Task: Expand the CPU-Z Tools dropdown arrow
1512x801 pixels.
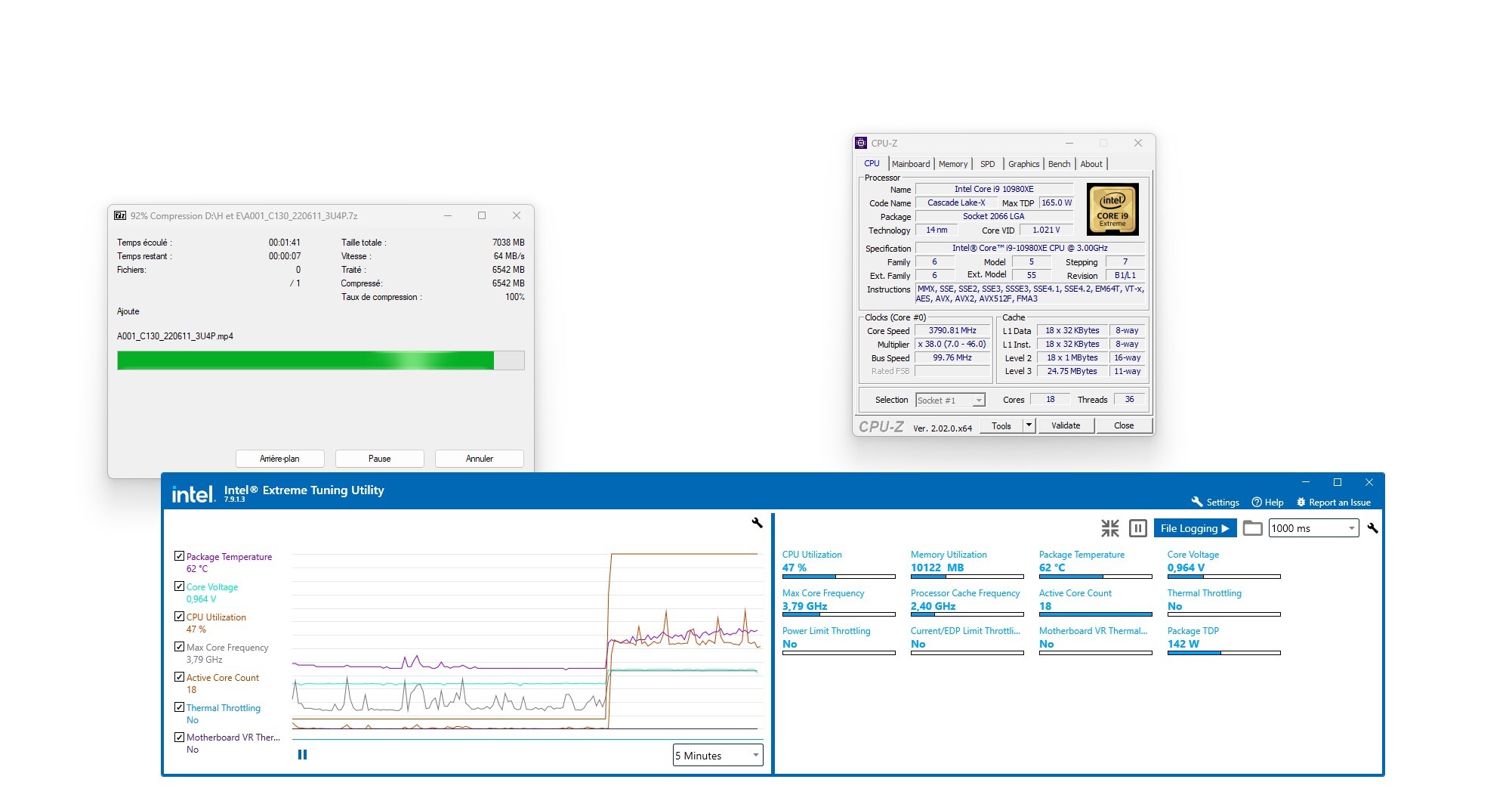Action: [x=1028, y=425]
